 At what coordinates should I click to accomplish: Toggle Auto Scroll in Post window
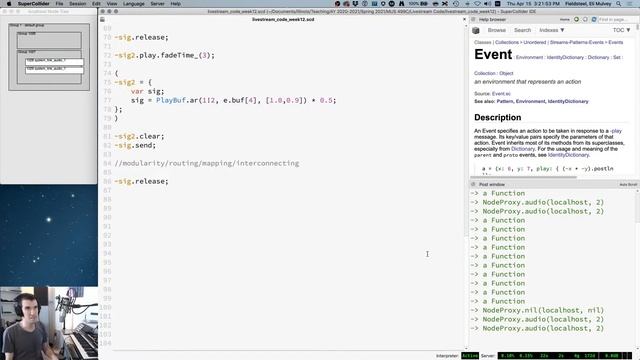click(628, 184)
